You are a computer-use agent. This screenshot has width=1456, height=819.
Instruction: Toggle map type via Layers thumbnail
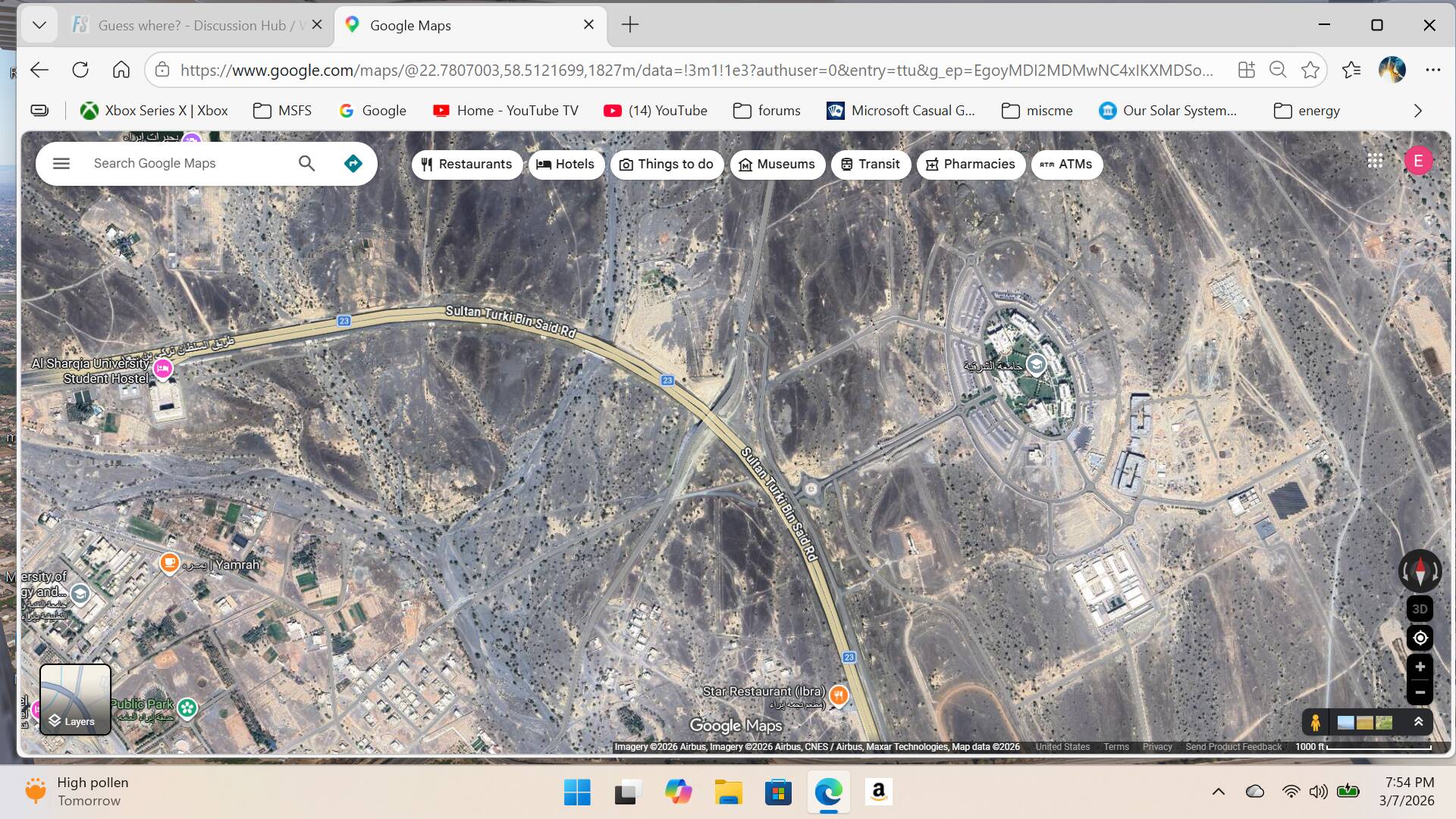(75, 699)
